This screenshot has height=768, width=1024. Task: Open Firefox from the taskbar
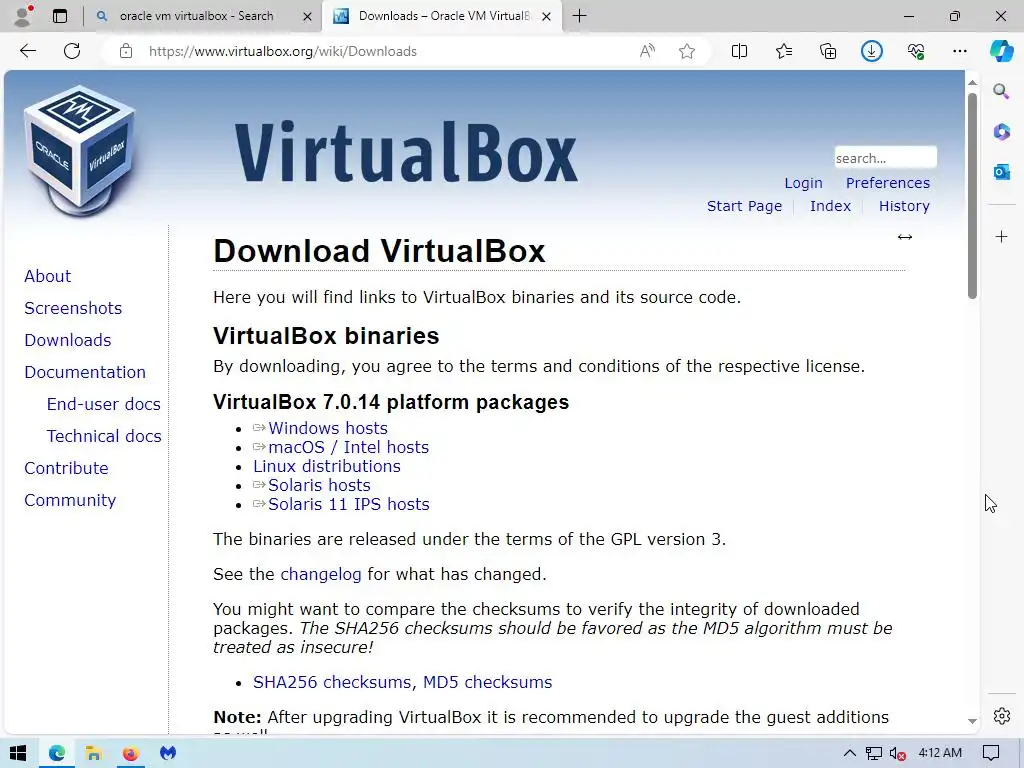131,753
